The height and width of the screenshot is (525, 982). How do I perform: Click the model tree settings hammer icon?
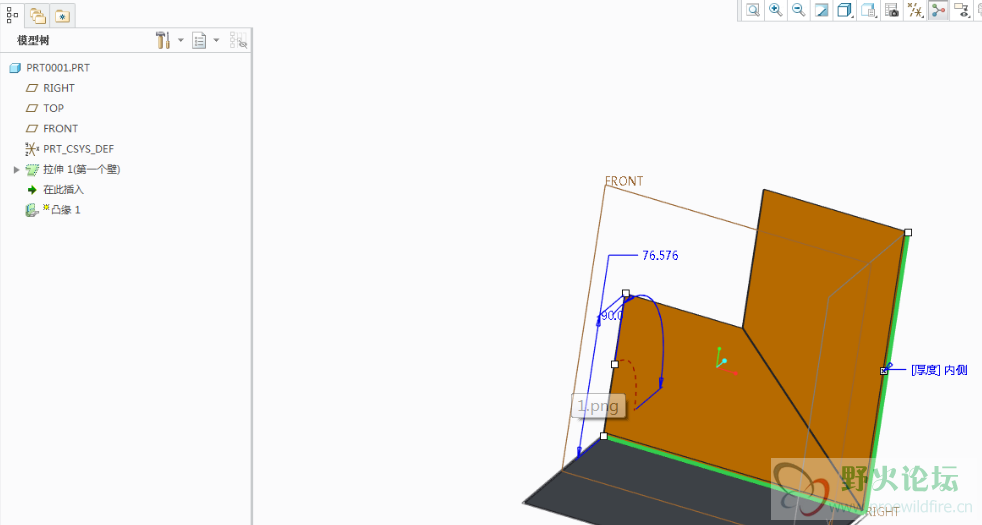163,41
